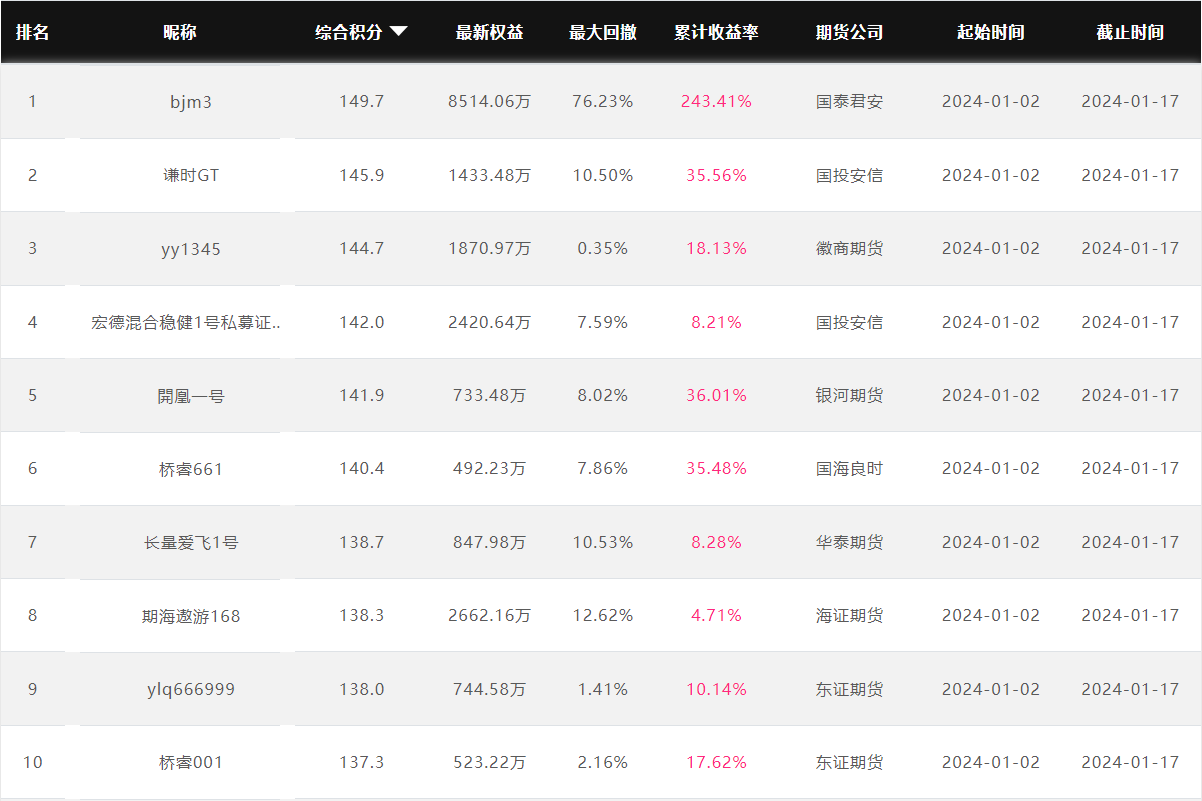Select the score value 149.7
Screen dimensions: 1202x801
pos(361,102)
